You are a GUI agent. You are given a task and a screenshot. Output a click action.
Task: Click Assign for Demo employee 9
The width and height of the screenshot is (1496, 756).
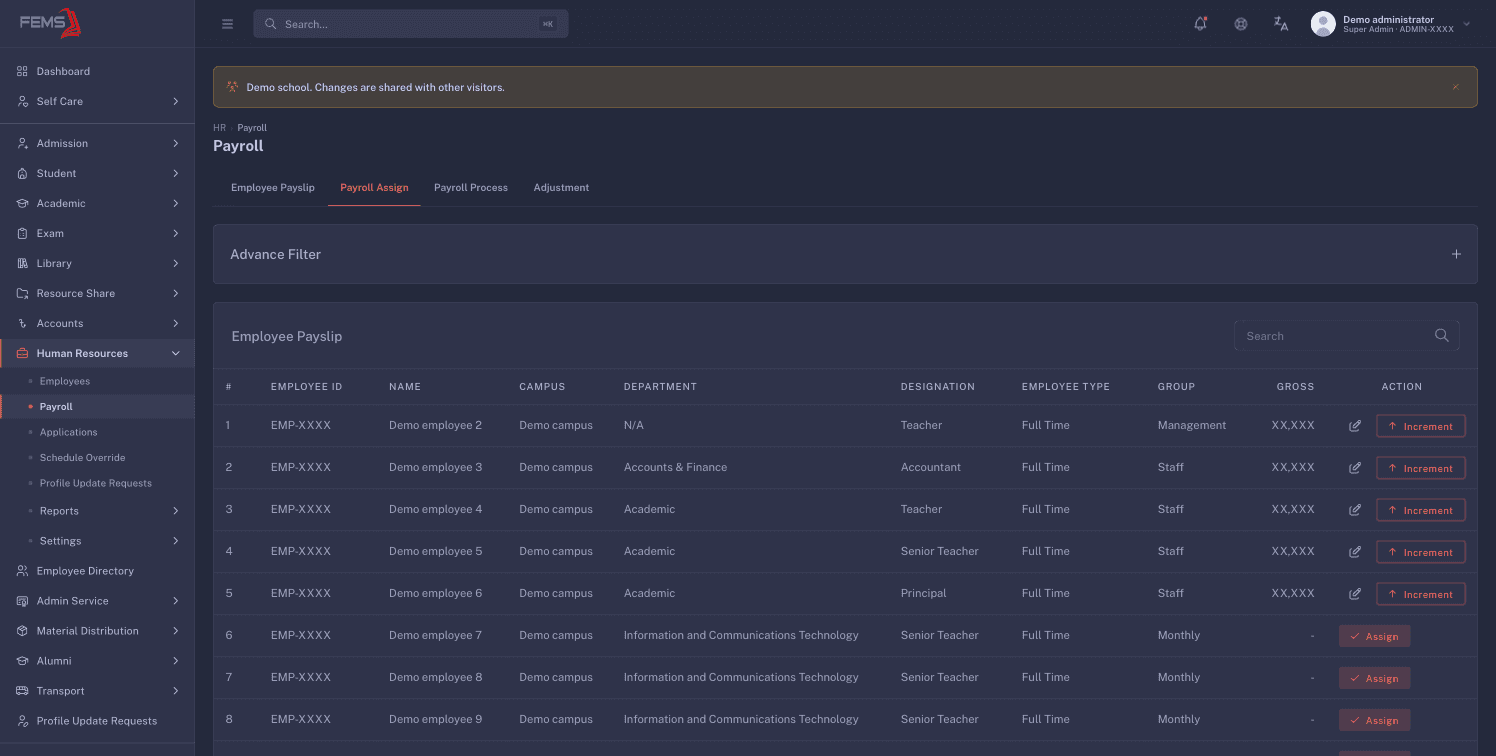(1375, 720)
